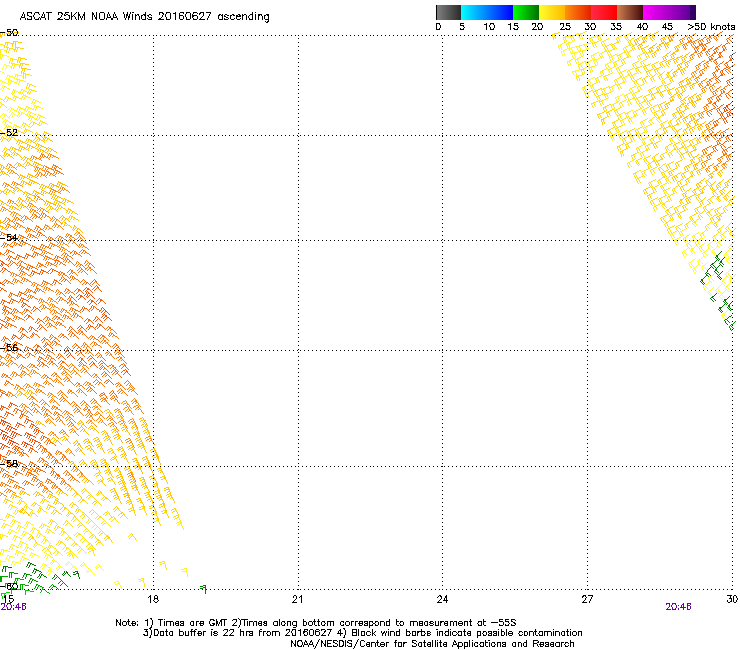Image resolution: width=740 pixels, height=650 pixels.
Task: Click the -56 latitude axis label
Action: click(9, 348)
